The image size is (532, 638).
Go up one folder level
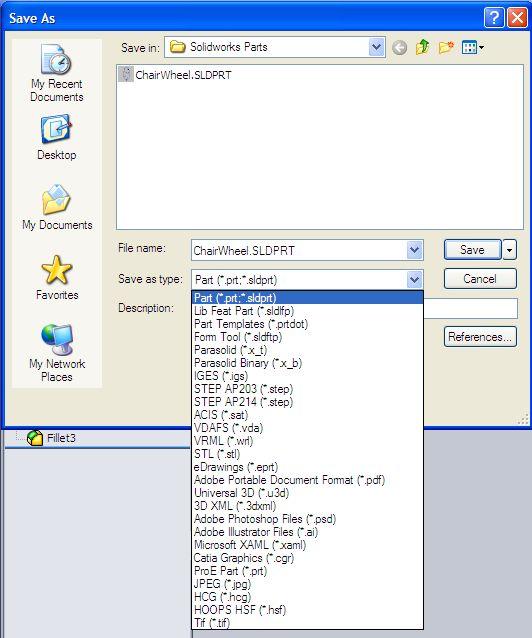click(x=423, y=47)
